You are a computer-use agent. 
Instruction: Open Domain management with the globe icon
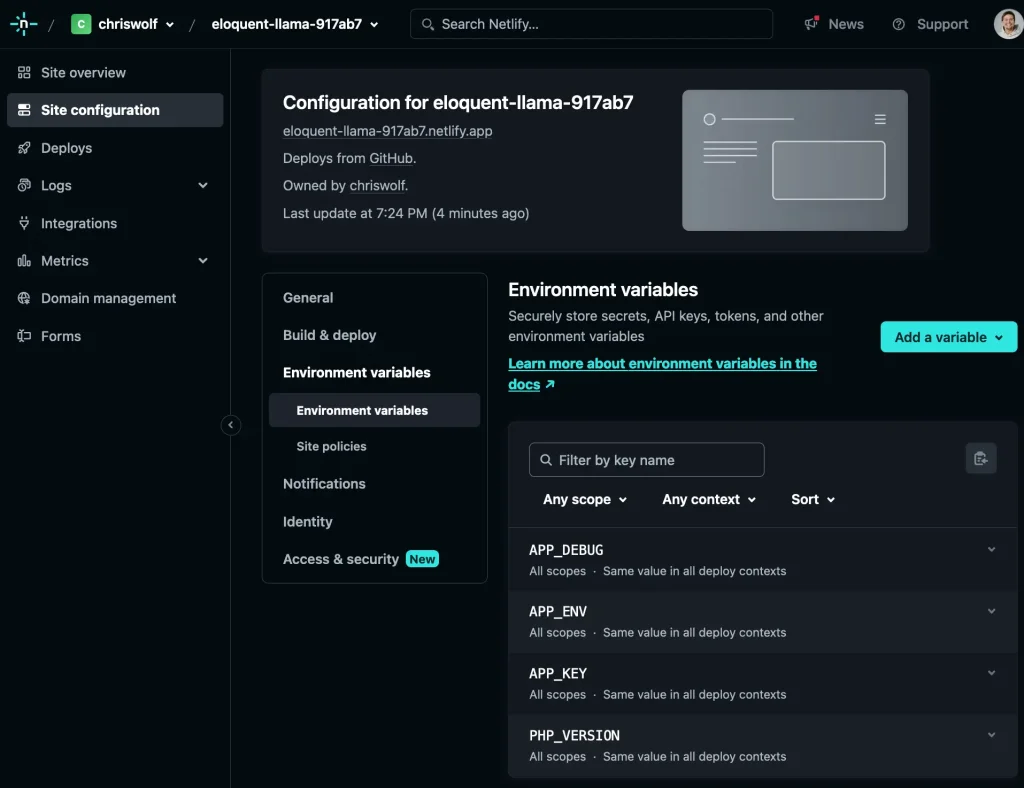point(22,298)
